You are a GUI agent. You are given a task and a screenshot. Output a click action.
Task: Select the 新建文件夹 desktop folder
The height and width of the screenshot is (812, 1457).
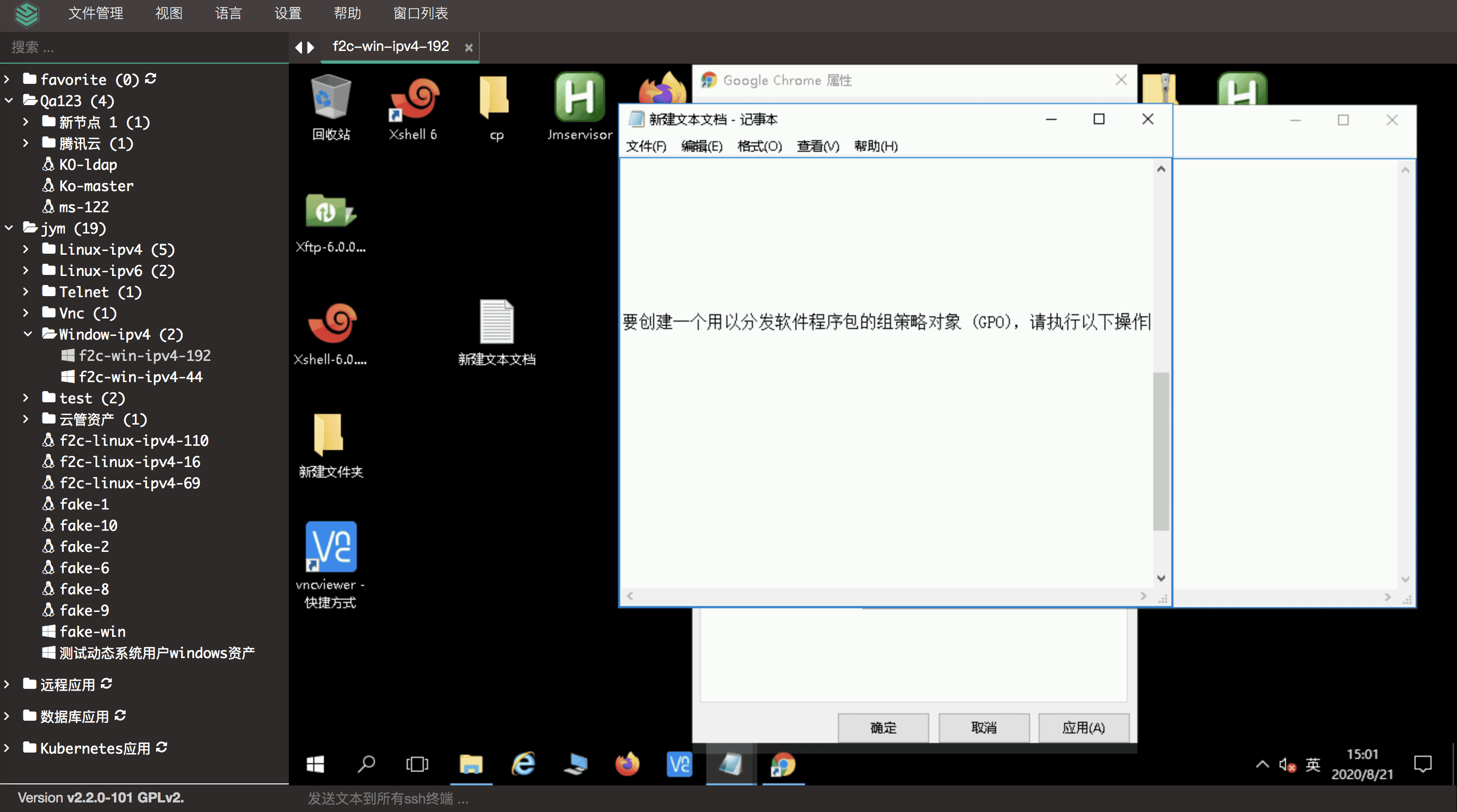330,446
